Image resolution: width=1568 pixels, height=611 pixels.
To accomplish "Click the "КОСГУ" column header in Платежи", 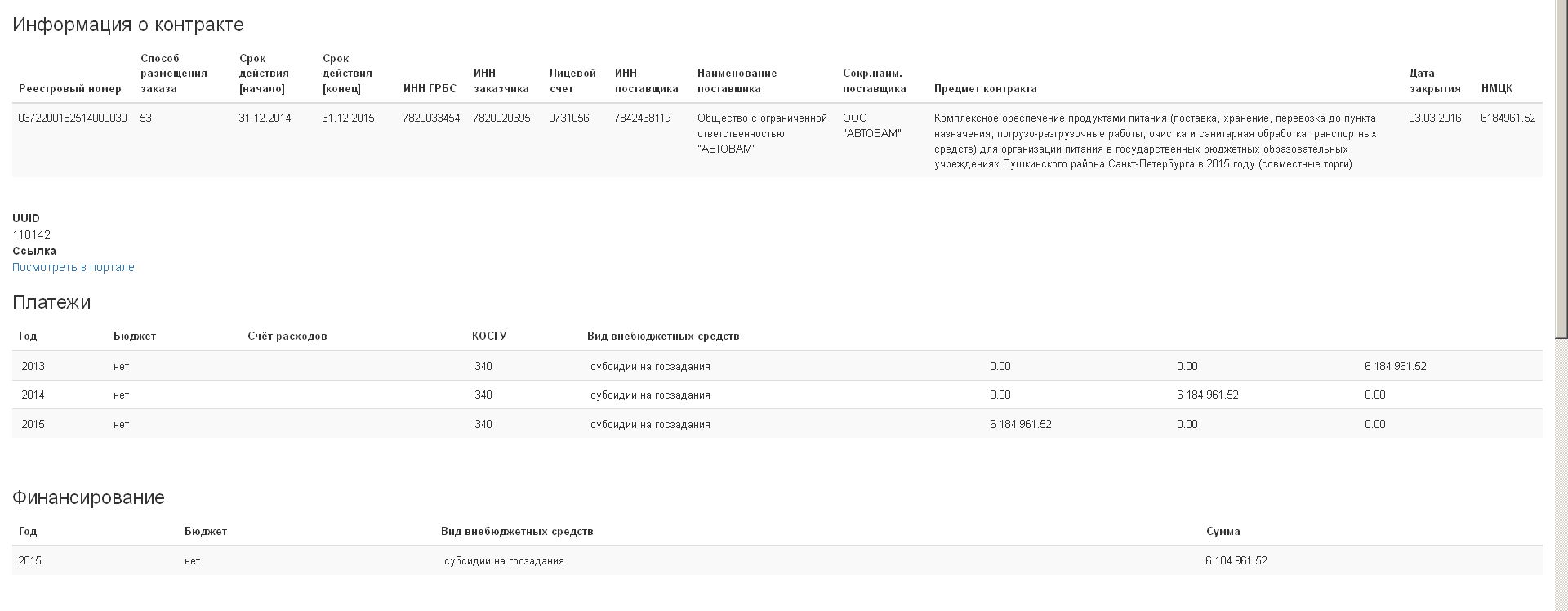I will click(x=489, y=336).
